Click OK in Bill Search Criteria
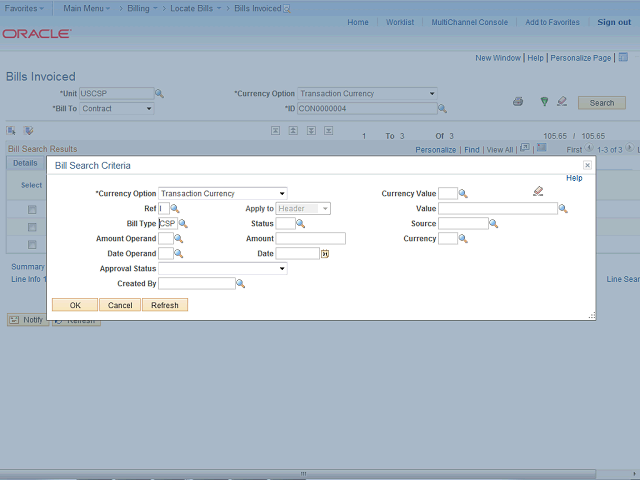Screen dimensions: 640x480 [x=75, y=305]
